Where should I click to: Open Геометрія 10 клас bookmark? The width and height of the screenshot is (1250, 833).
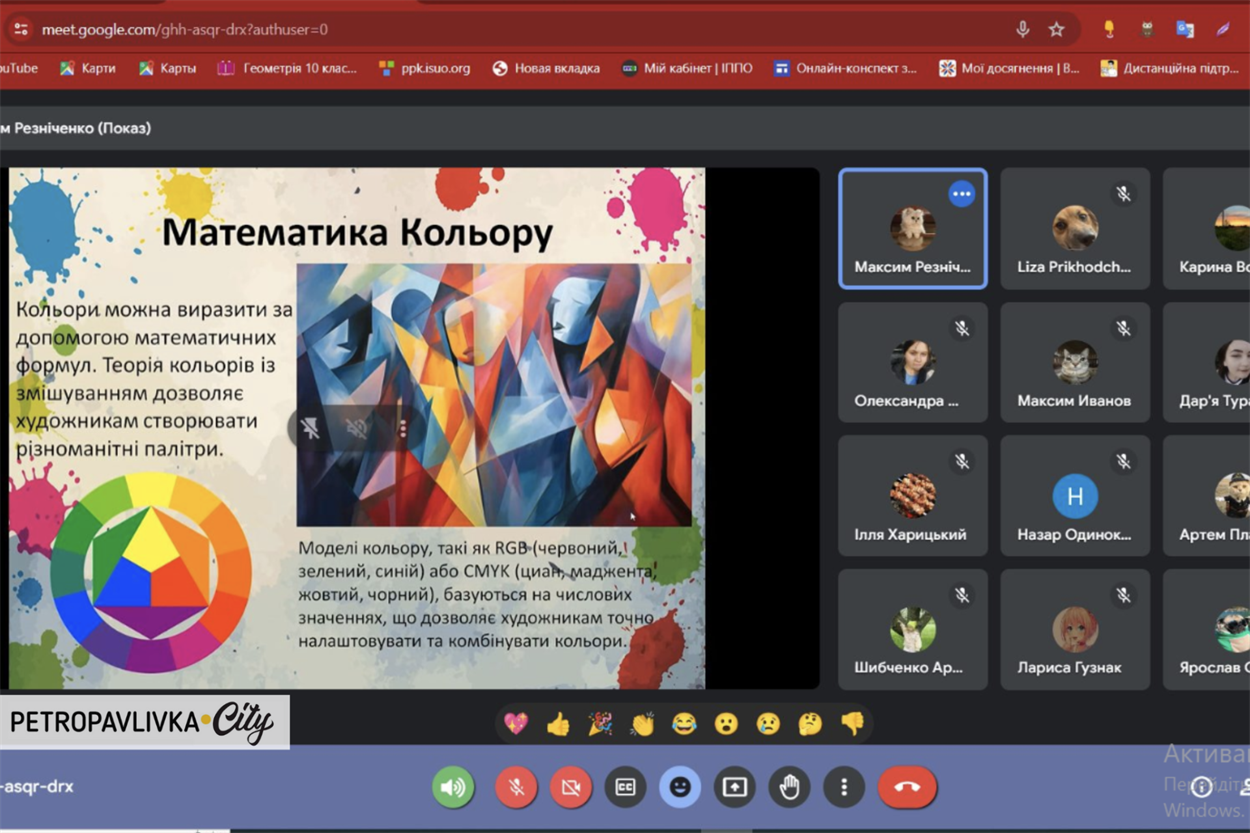tap(287, 68)
